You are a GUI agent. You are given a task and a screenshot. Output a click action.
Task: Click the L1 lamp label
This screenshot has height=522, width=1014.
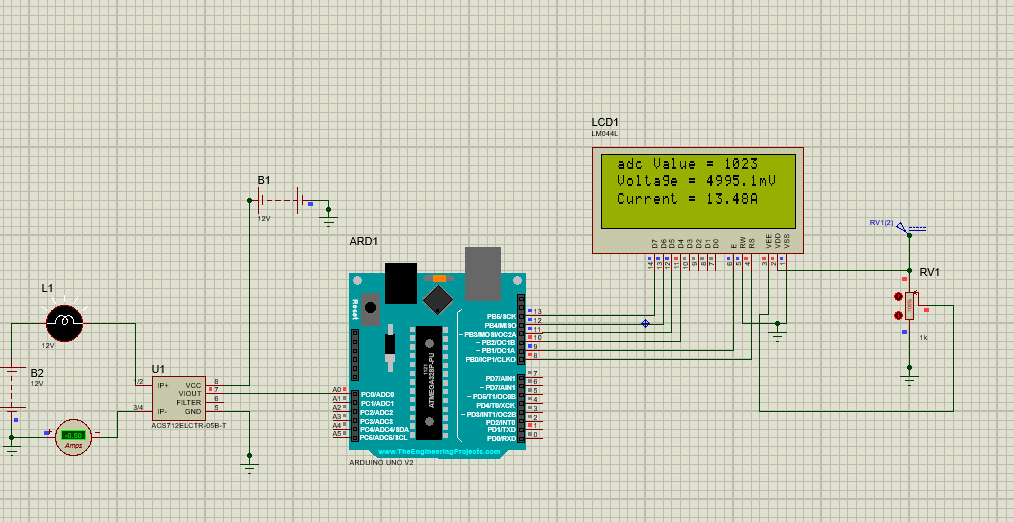click(x=47, y=288)
